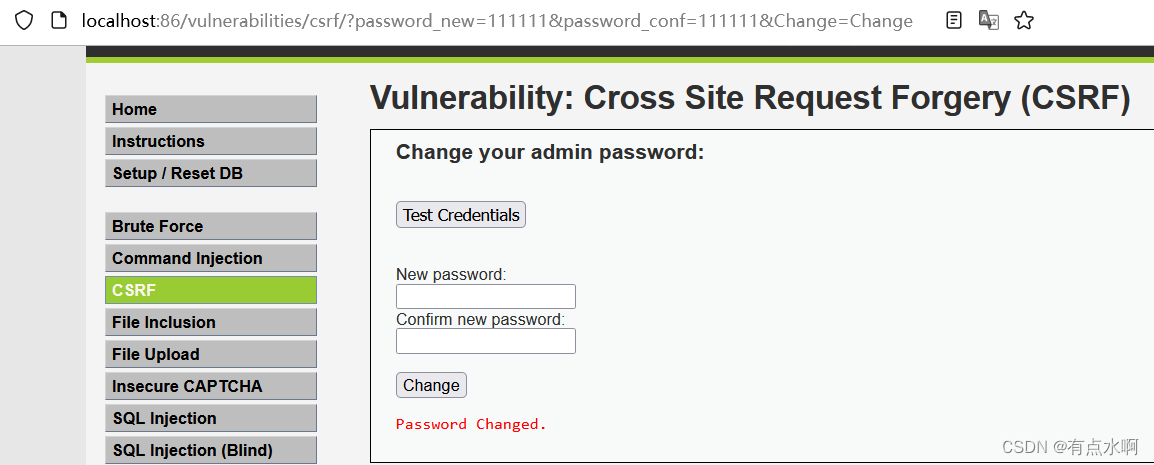Click the Test Credentials button
Screen dimensions: 1154x465
click(461, 215)
